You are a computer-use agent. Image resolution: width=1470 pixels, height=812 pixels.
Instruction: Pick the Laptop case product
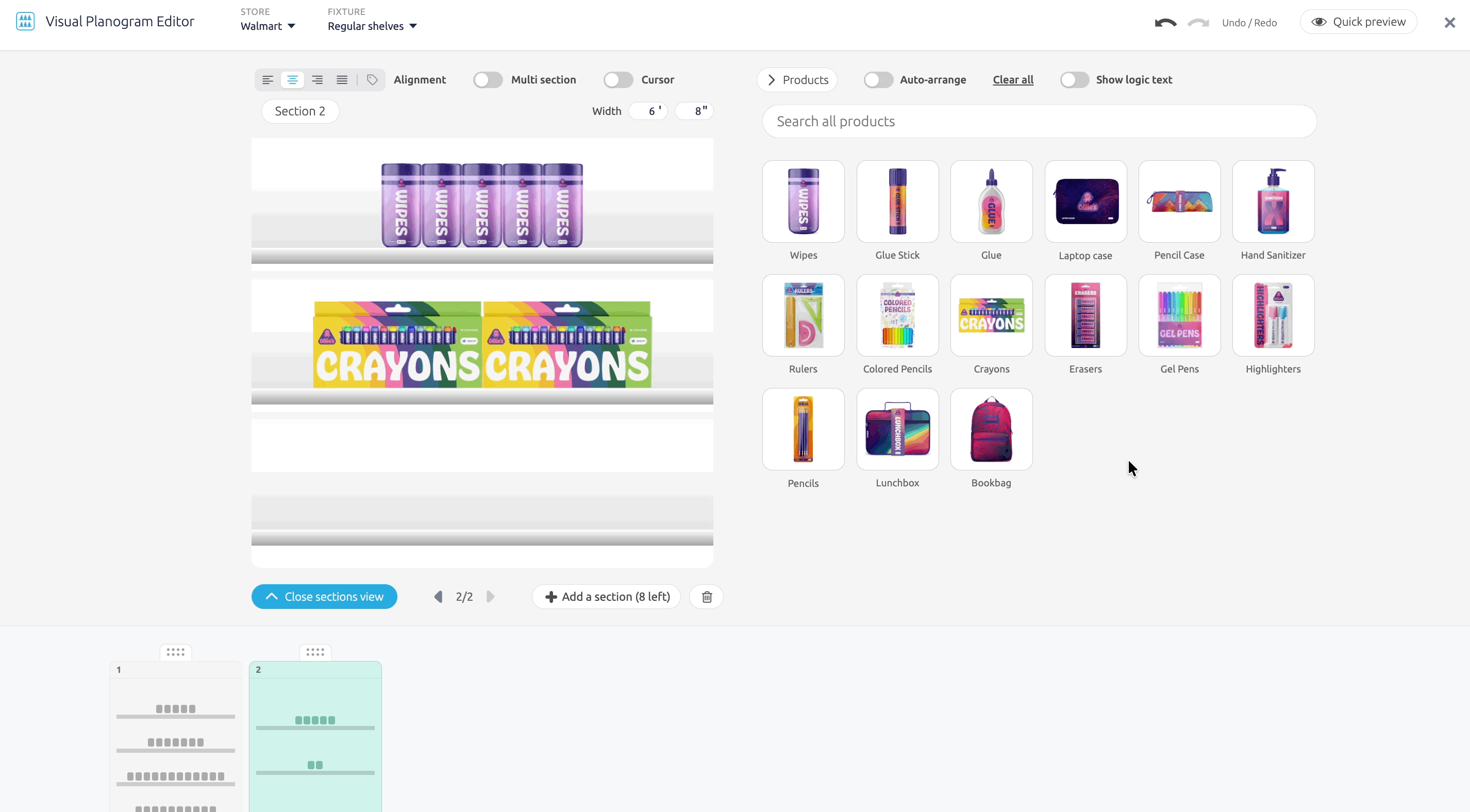[1086, 201]
